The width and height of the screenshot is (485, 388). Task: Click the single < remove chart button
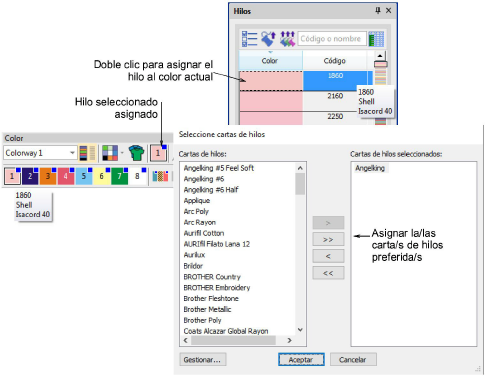pos(328,256)
